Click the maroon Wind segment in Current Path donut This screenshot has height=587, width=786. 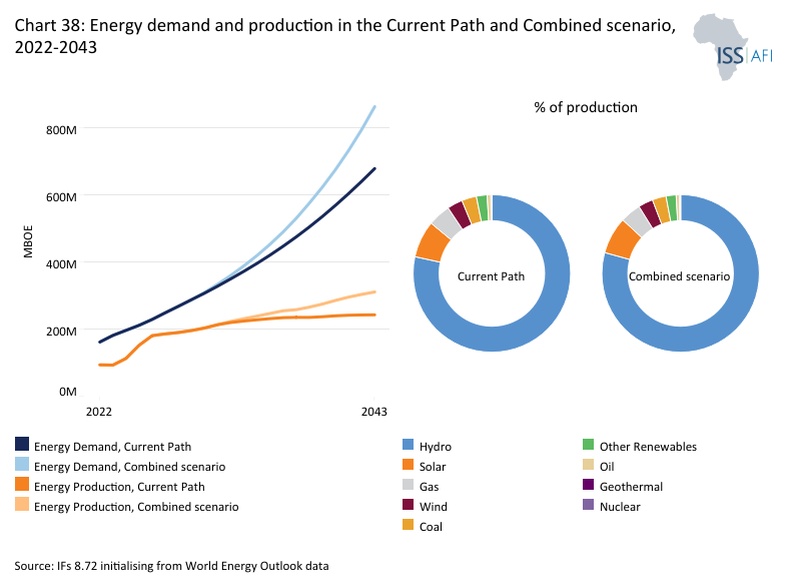click(460, 214)
